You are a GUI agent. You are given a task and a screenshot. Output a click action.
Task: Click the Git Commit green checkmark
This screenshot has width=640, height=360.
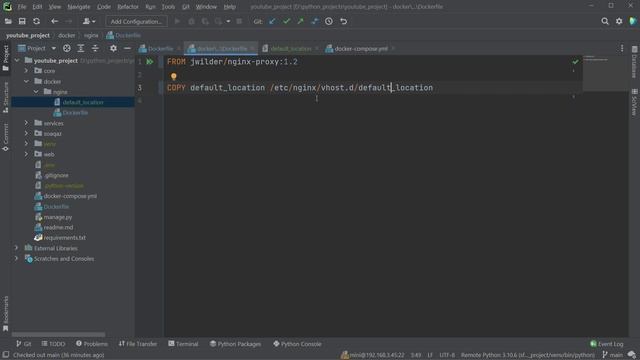tap(287, 21)
